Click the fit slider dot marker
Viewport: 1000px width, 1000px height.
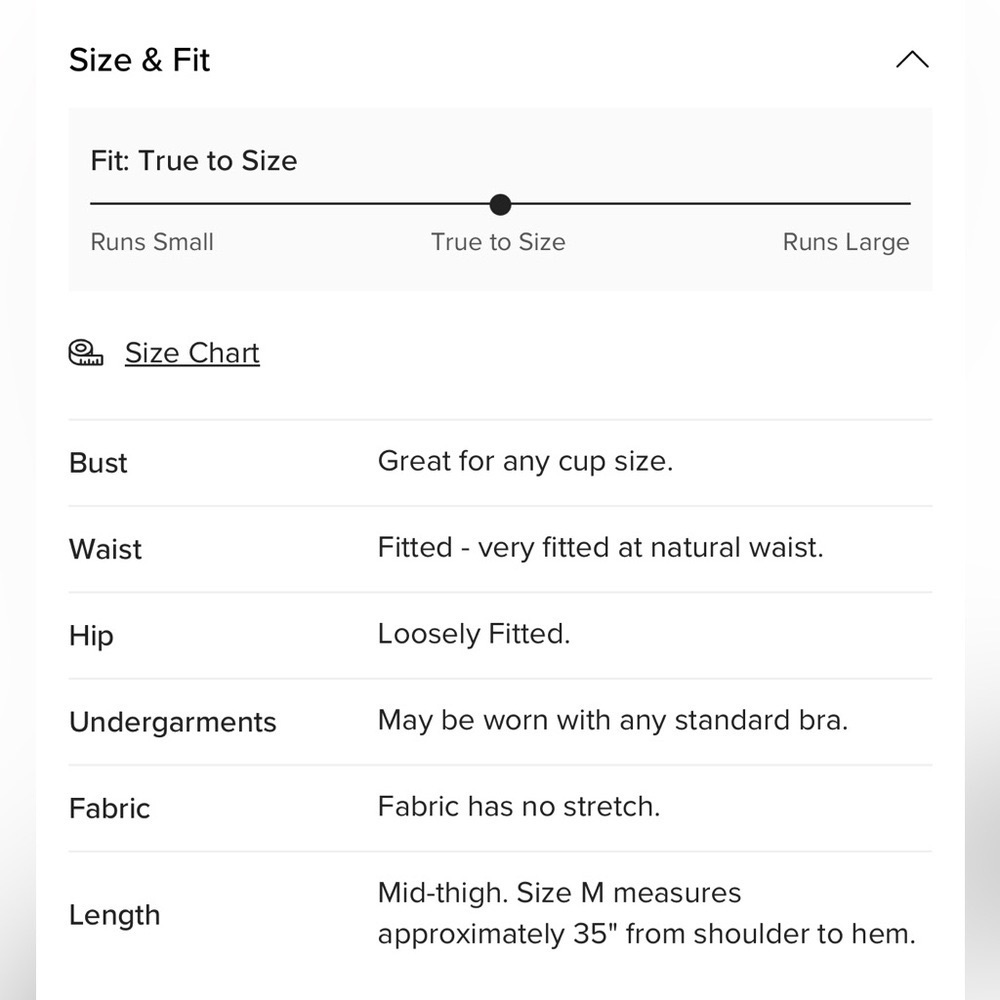point(501,205)
